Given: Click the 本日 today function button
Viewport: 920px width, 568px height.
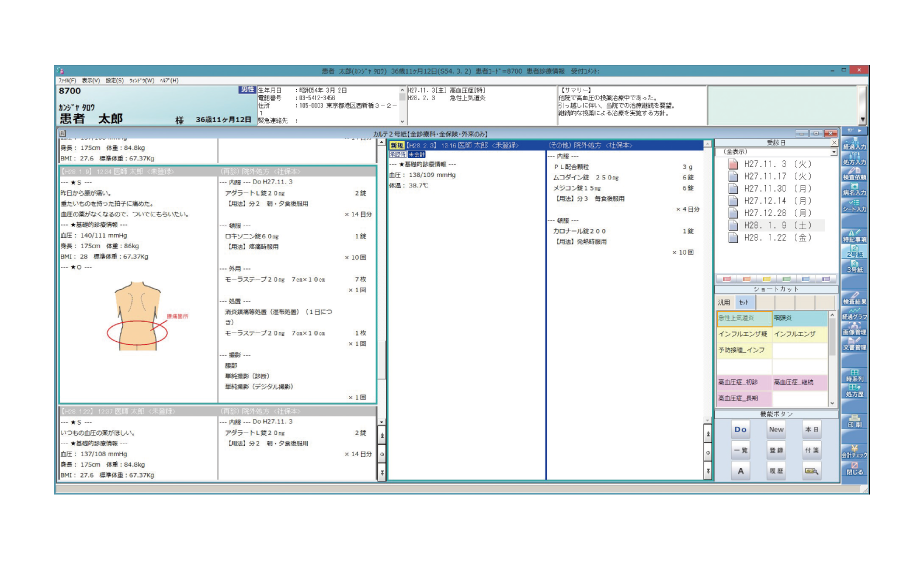Looking at the screenshot, I should click(811, 429).
